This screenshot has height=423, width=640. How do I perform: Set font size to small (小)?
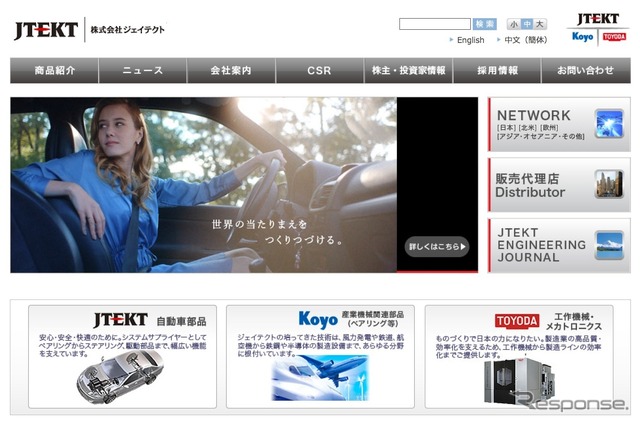[x=513, y=24]
